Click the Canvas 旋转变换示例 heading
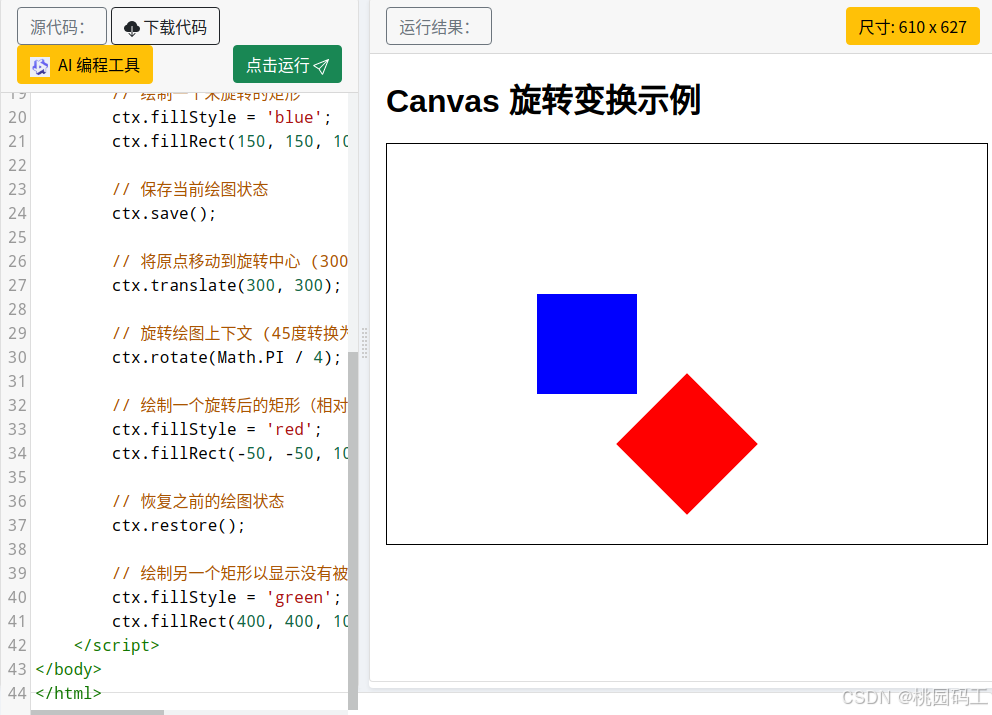 pyautogui.click(x=543, y=101)
